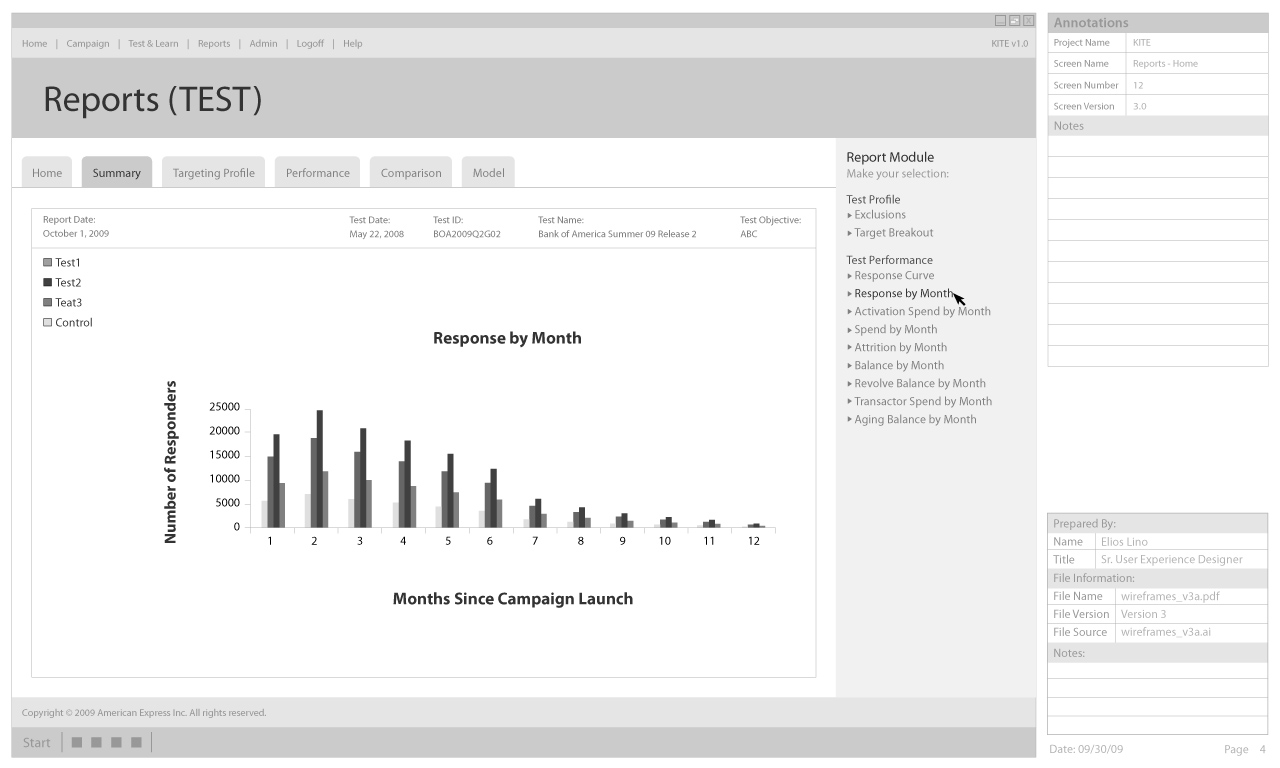The width and height of the screenshot is (1280, 768).
Task: Toggle the Test1 legend swatch
Action: [47, 262]
